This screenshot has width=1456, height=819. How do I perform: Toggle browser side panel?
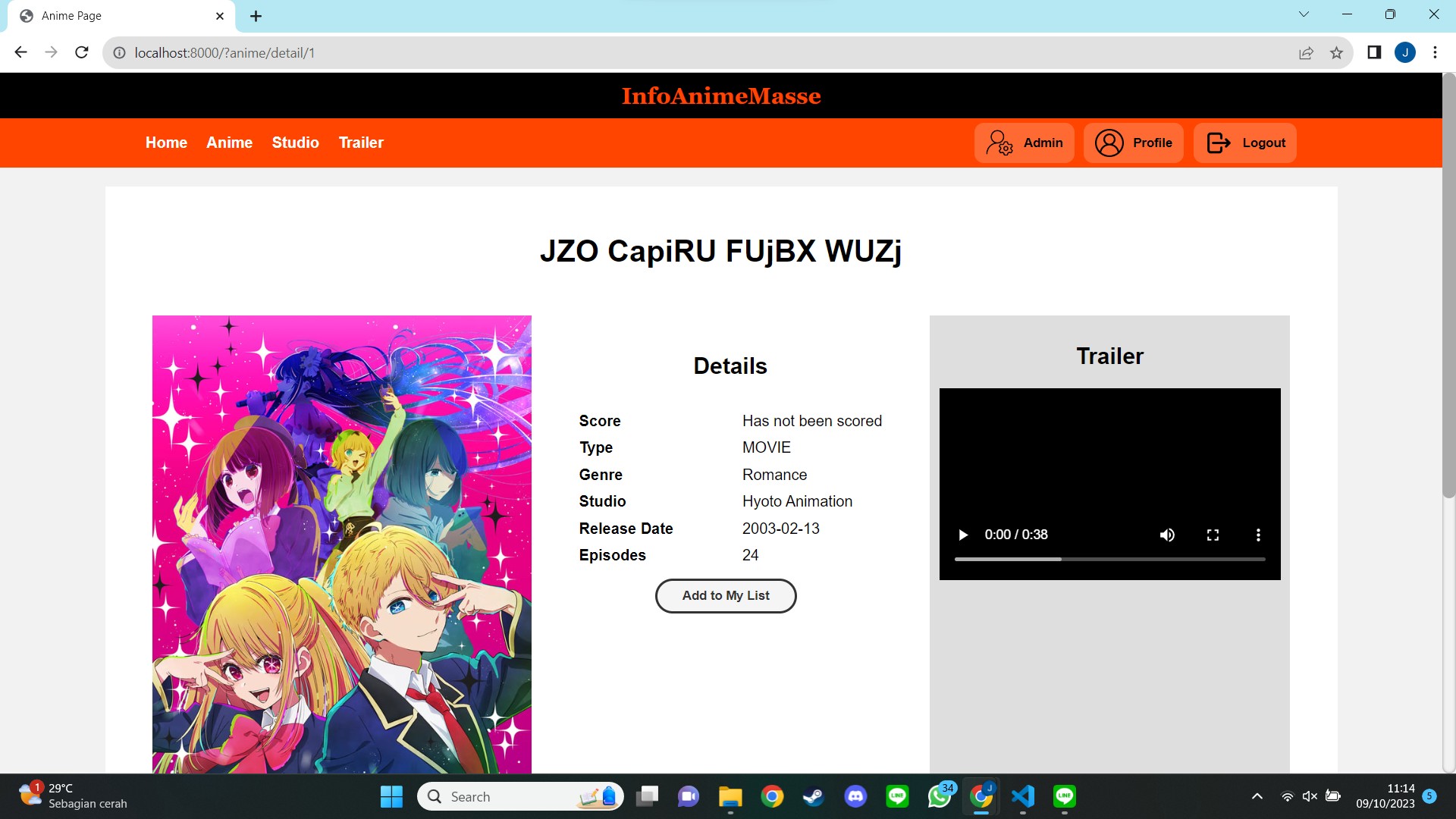1373,52
